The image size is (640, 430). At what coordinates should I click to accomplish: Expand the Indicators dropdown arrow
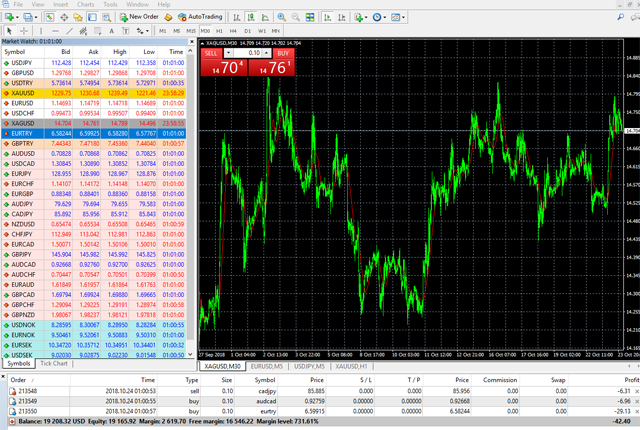coord(366,18)
